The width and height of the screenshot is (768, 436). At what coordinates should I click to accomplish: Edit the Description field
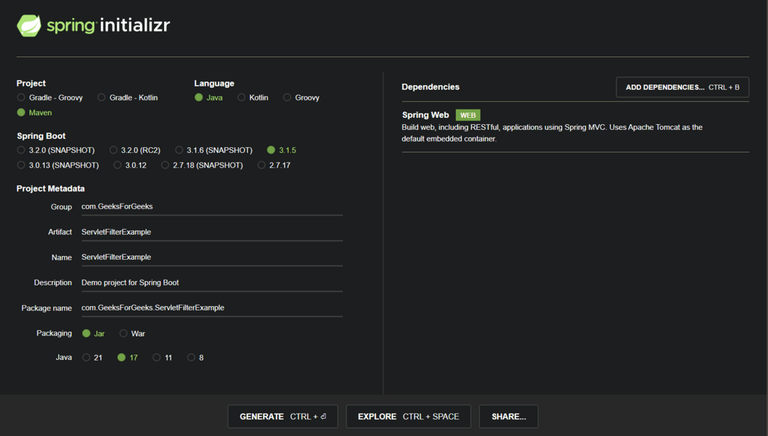pyautogui.click(x=212, y=283)
